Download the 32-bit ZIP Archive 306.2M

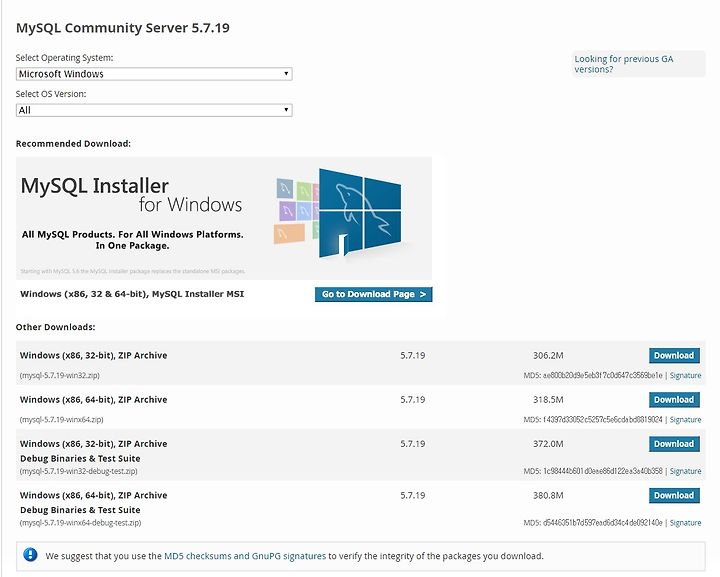(674, 355)
